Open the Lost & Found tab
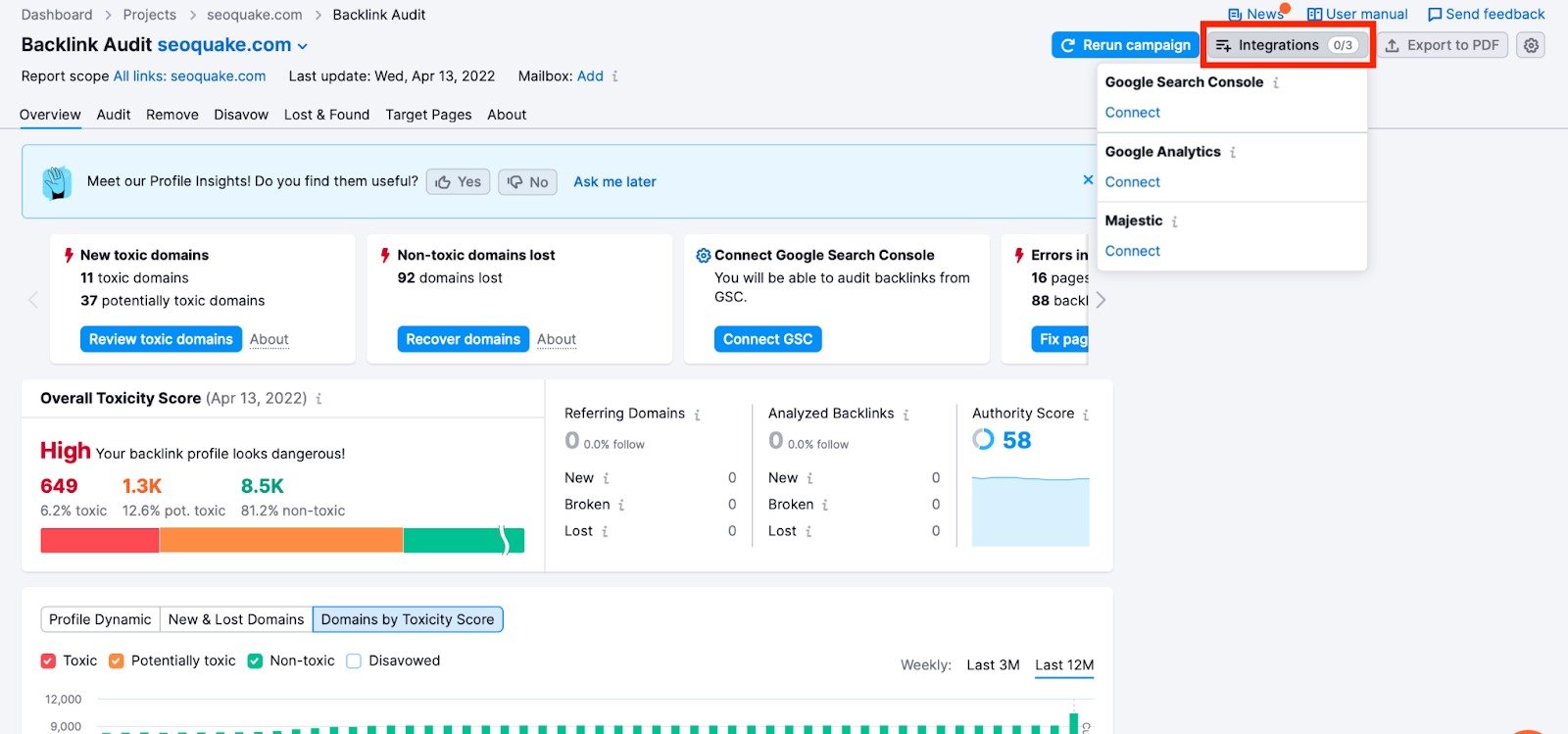 [x=326, y=115]
